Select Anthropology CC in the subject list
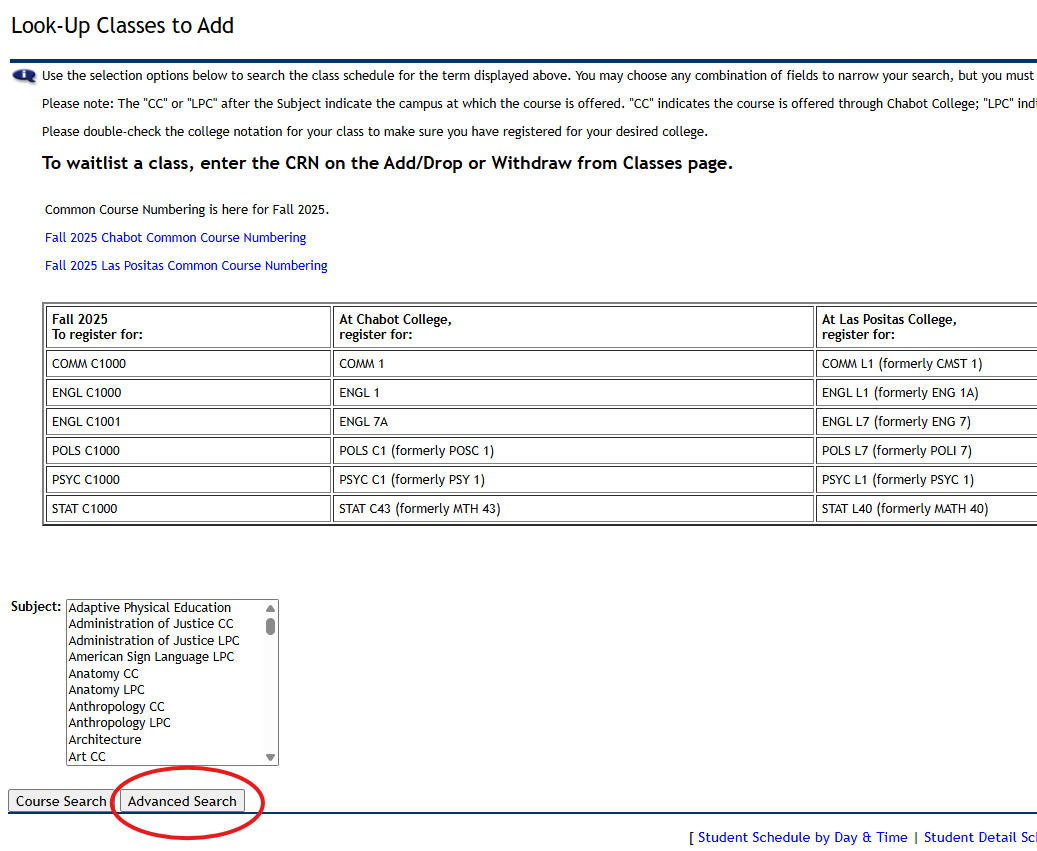Image resolution: width=1037 pixels, height=851 pixels. click(117, 707)
